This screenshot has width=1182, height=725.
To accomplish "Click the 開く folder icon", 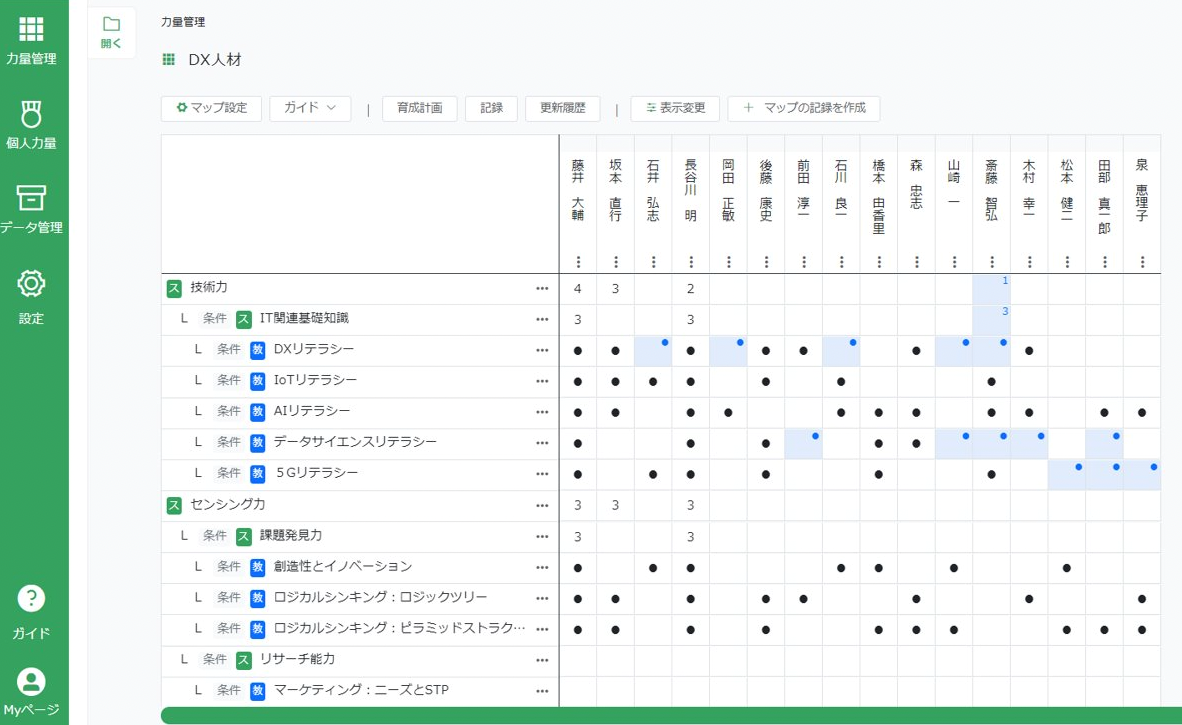I will pos(111,25).
